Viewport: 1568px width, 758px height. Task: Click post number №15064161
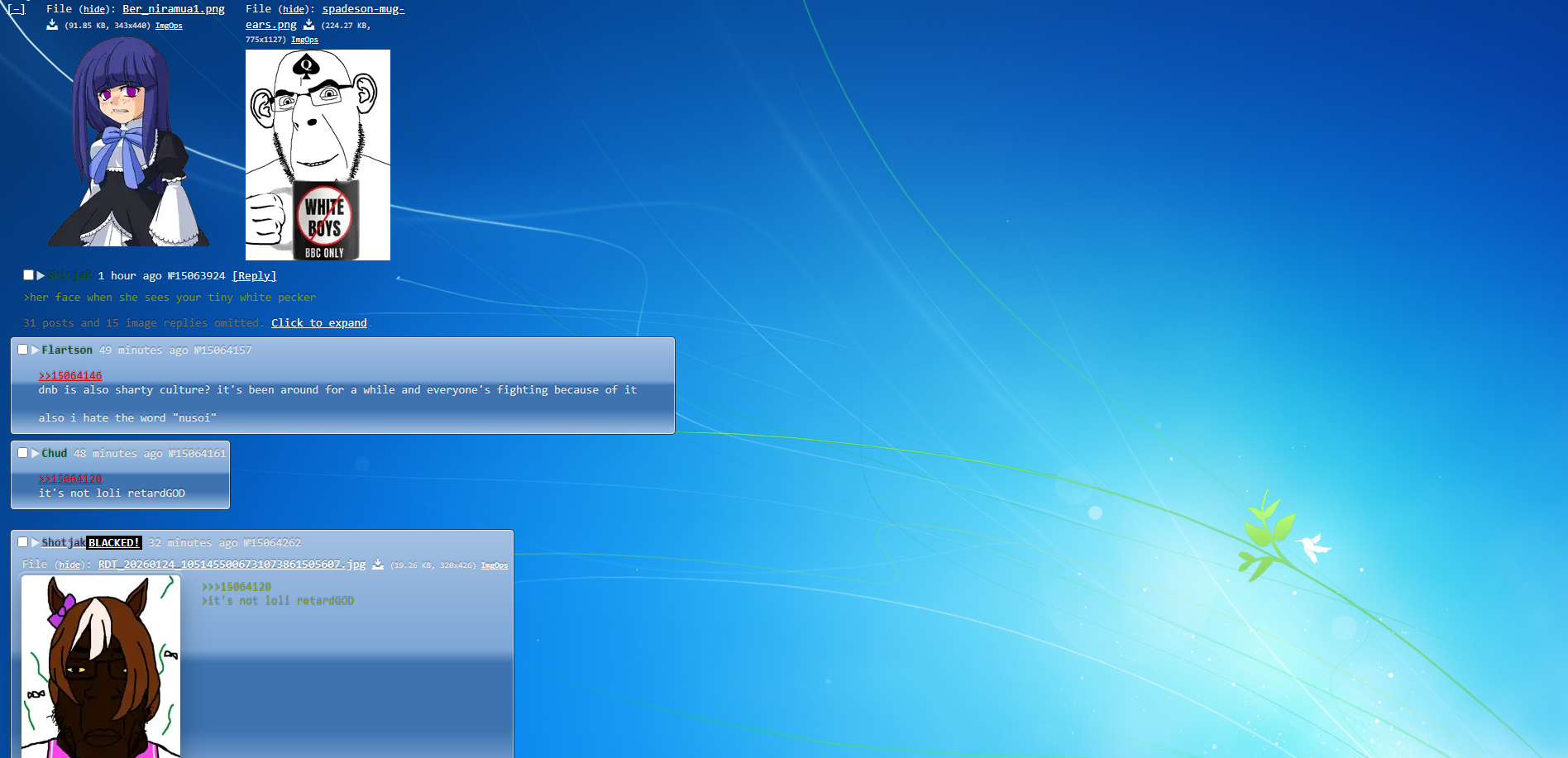198,454
